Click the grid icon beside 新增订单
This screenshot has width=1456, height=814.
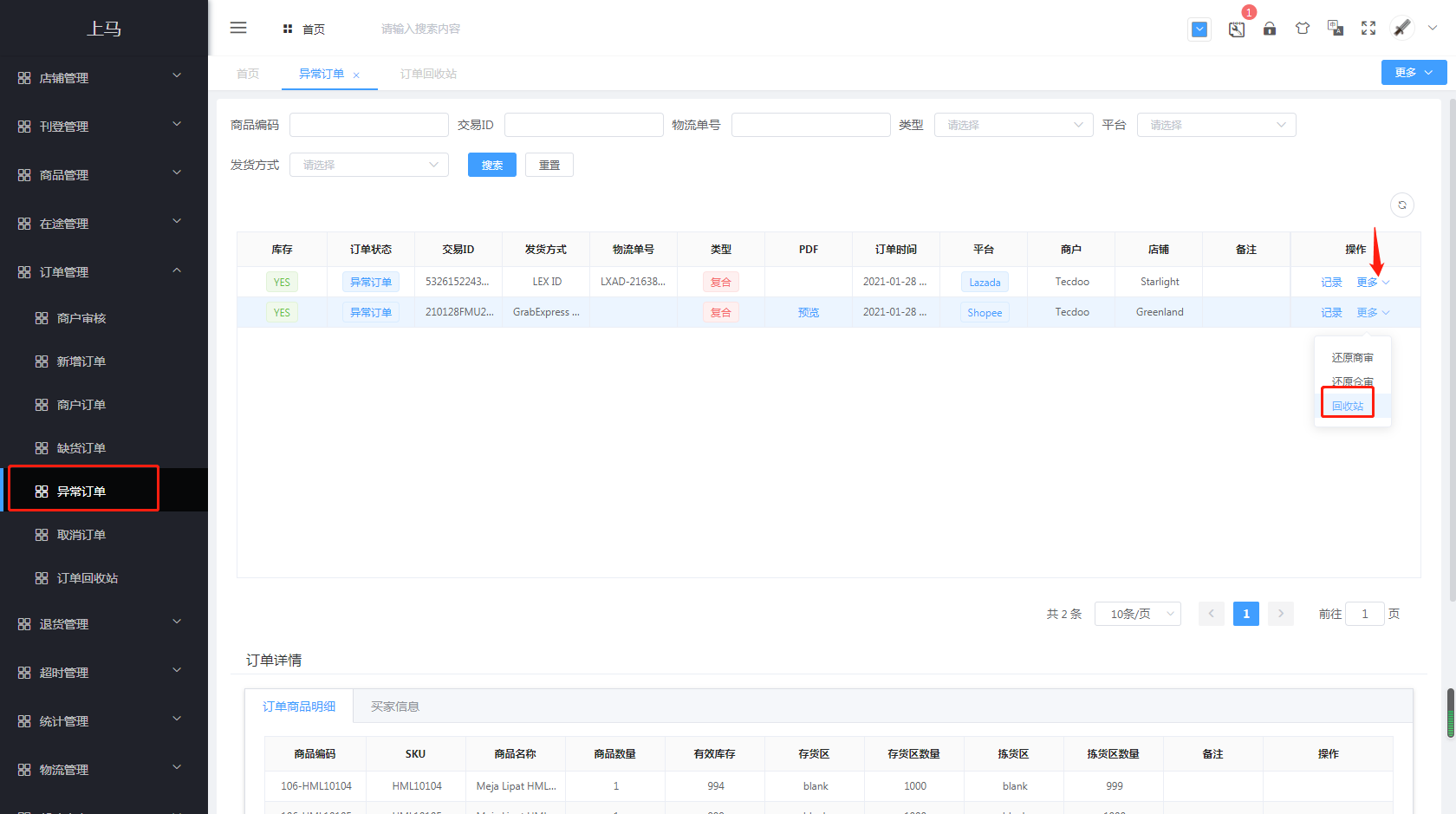click(42, 361)
